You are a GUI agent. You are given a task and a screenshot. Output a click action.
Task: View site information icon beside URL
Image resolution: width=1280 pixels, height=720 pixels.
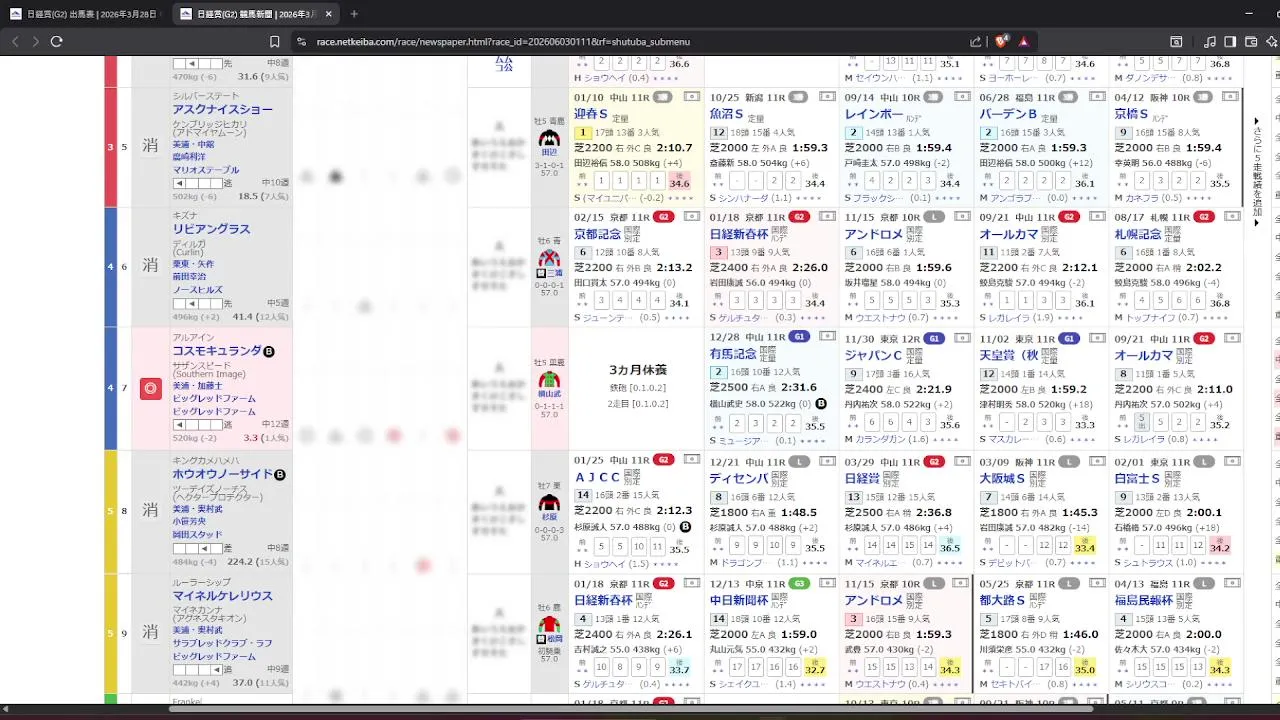click(300, 41)
